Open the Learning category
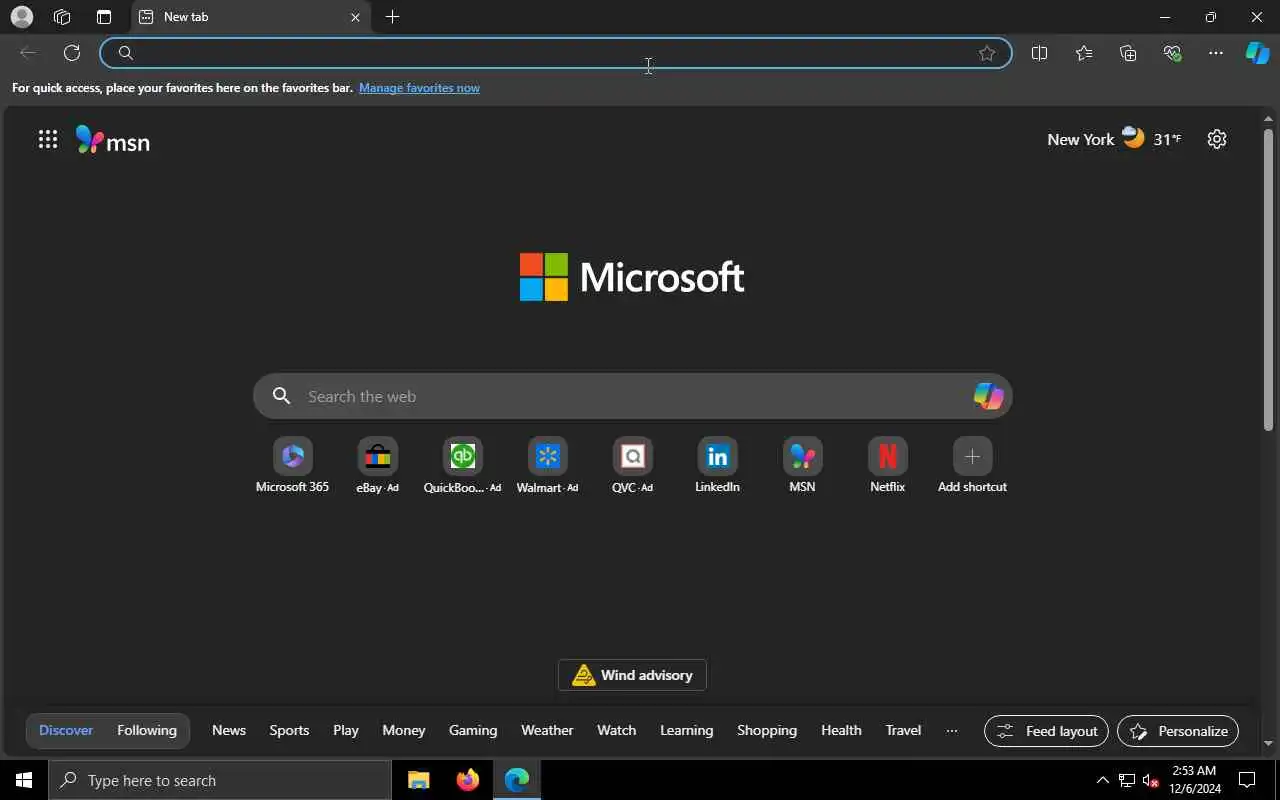The height and width of the screenshot is (800, 1280). (687, 730)
